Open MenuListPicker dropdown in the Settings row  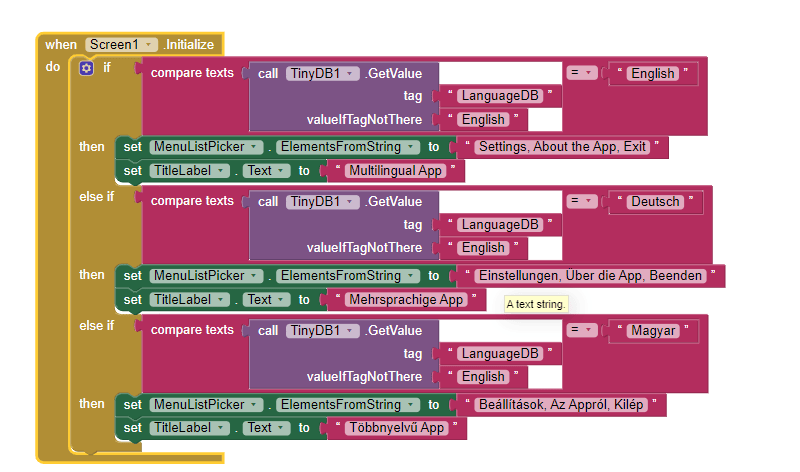click(206, 147)
